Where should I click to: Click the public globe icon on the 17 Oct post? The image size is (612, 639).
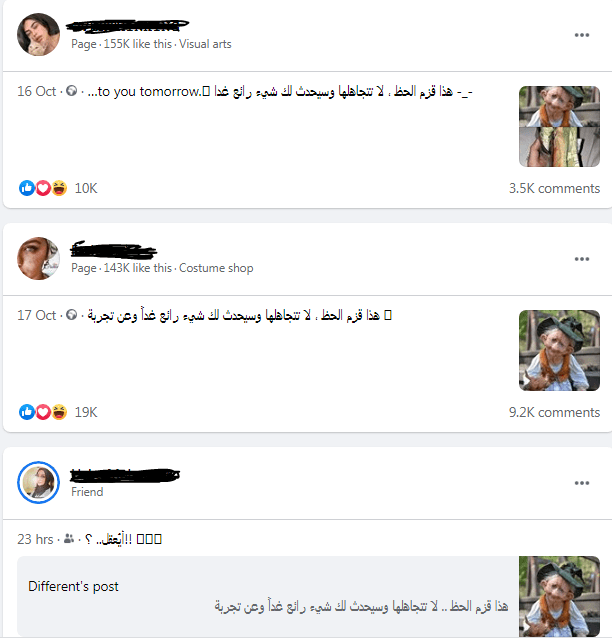71,315
